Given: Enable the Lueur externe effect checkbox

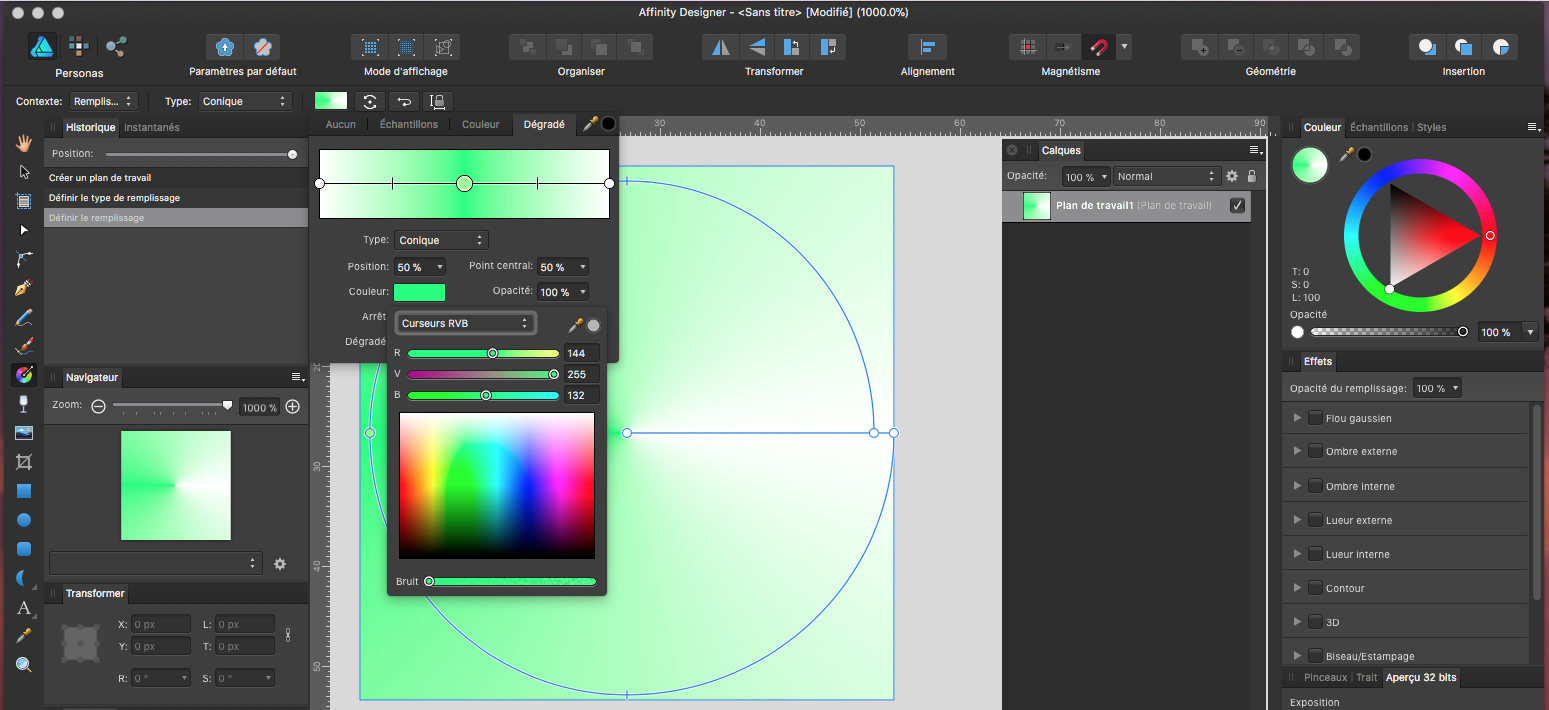Looking at the screenshot, I should coord(1316,519).
